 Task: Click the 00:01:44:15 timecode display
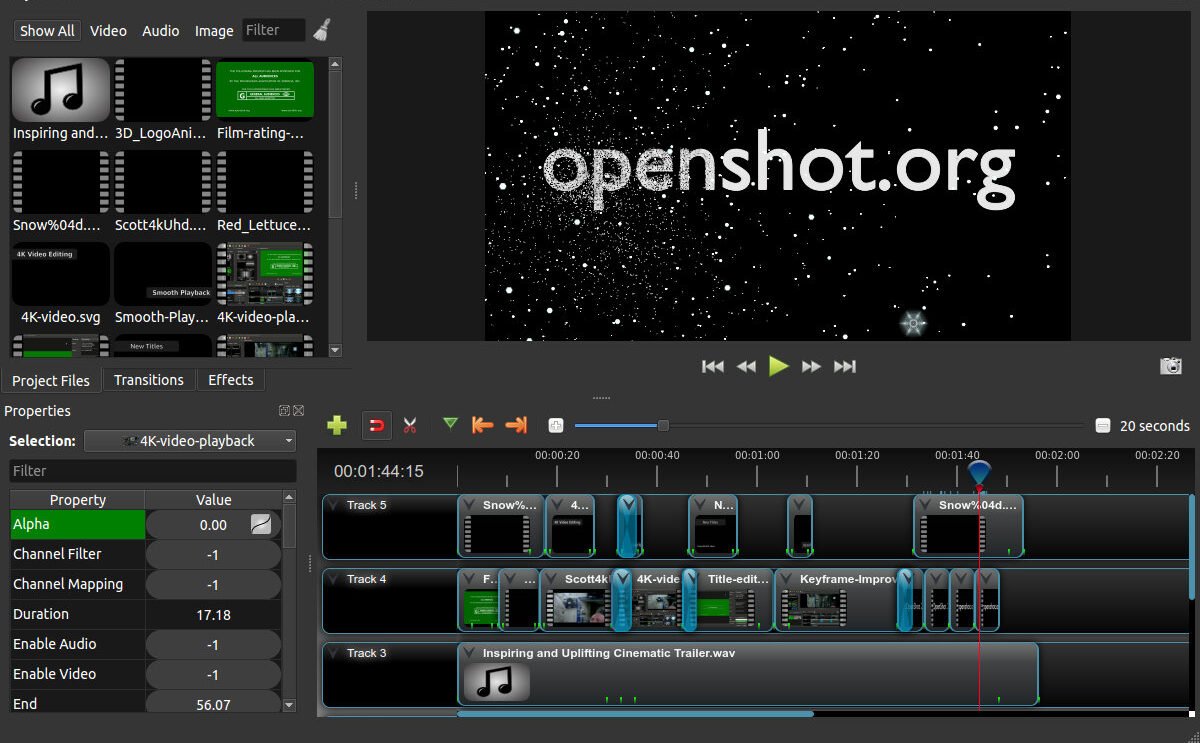point(379,471)
